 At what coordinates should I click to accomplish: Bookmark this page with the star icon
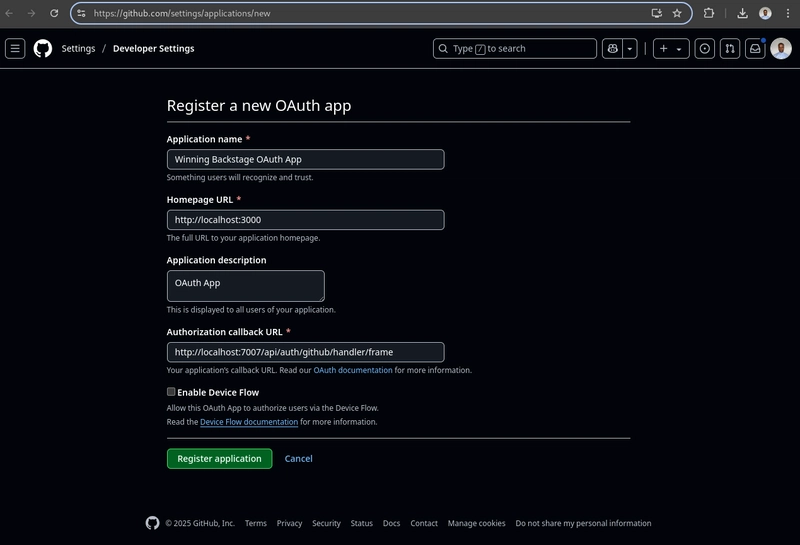click(677, 13)
